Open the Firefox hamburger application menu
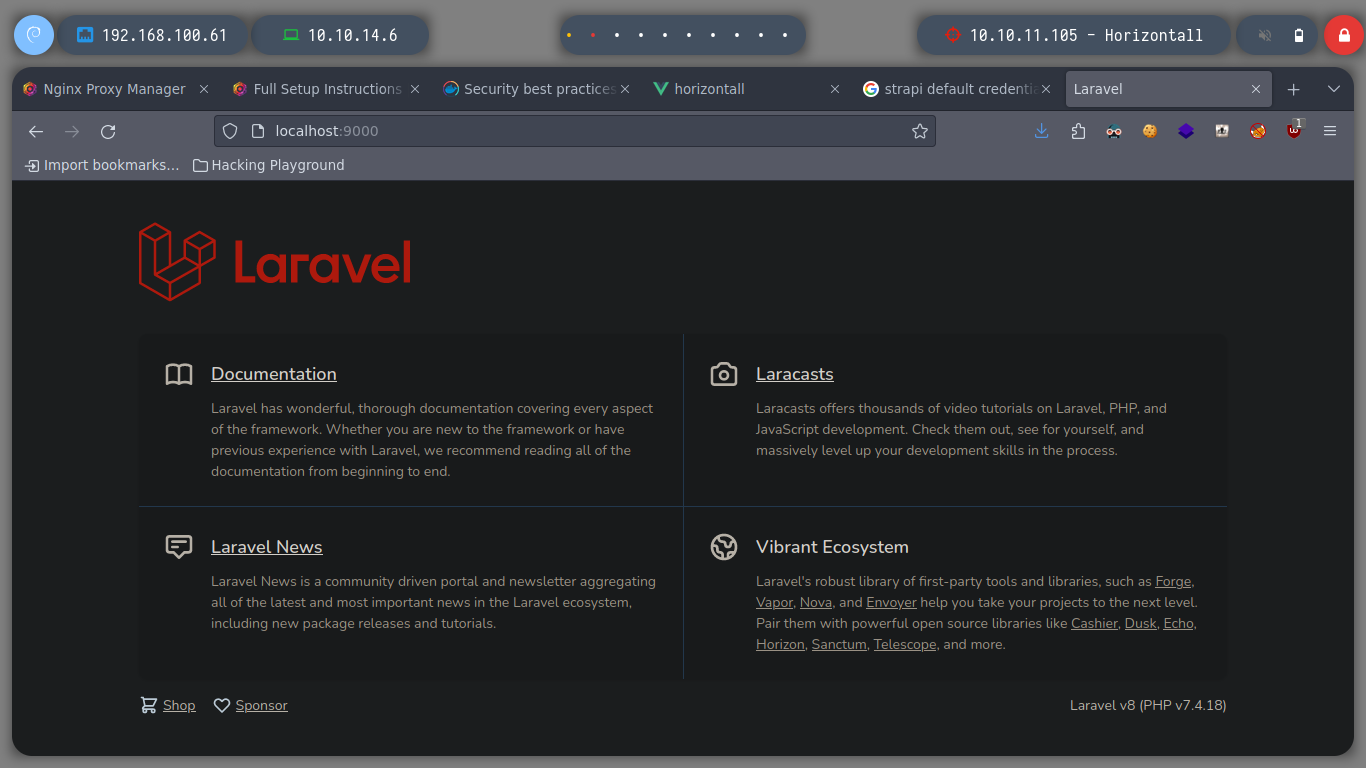This screenshot has width=1366, height=768. 1330,131
